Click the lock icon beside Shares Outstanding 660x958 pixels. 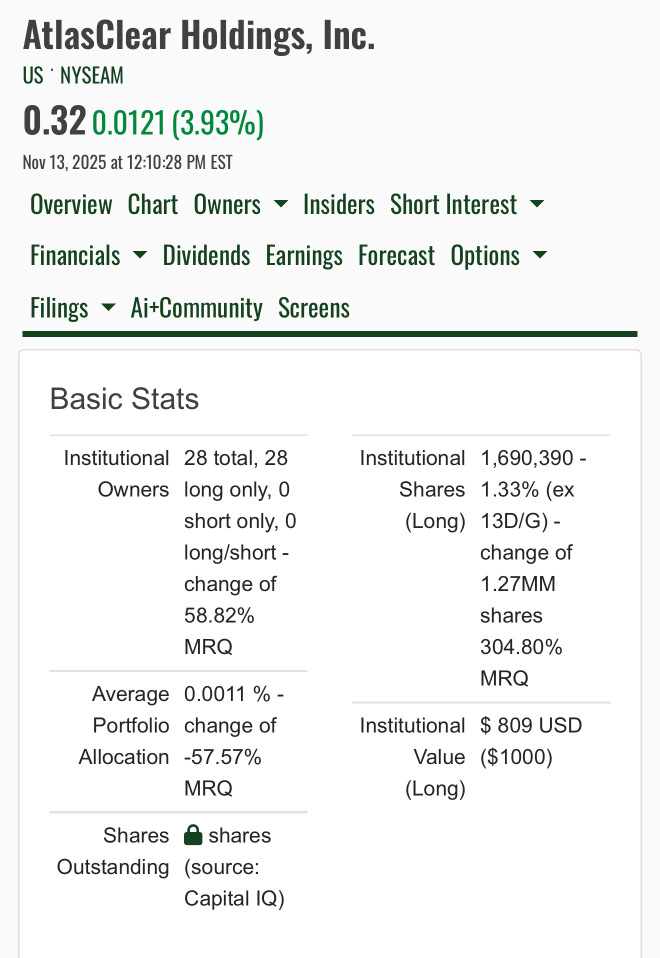pos(194,835)
